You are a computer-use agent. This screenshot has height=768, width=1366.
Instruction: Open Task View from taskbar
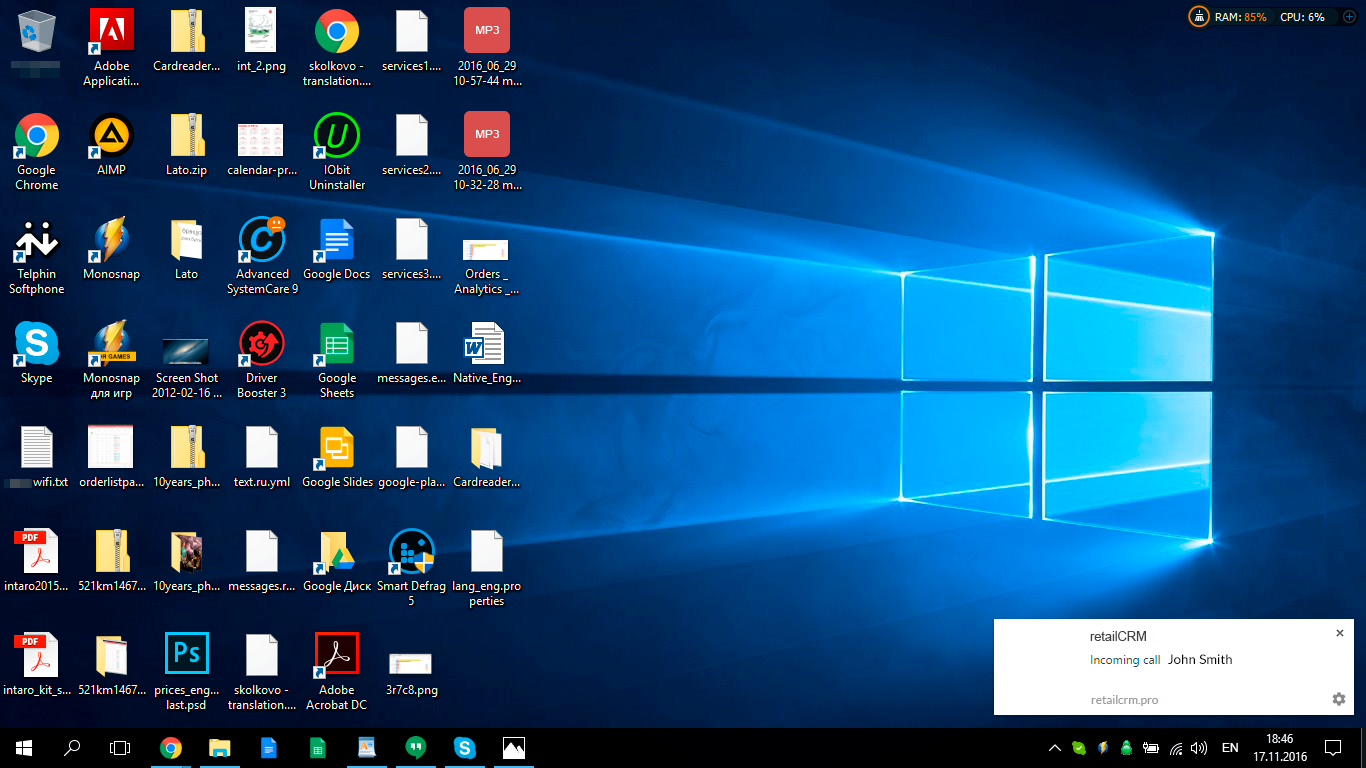[120, 748]
